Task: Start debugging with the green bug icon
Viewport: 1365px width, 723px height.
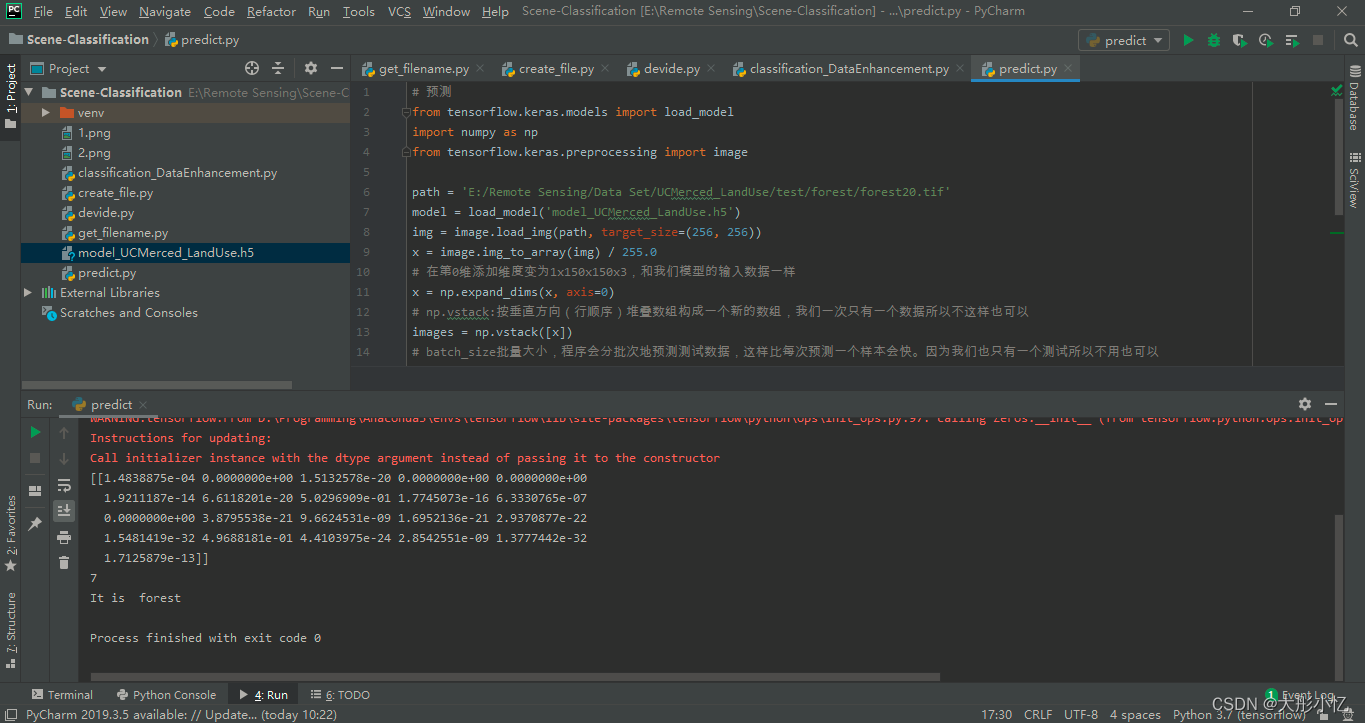Action: click(x=1214, y=40)
